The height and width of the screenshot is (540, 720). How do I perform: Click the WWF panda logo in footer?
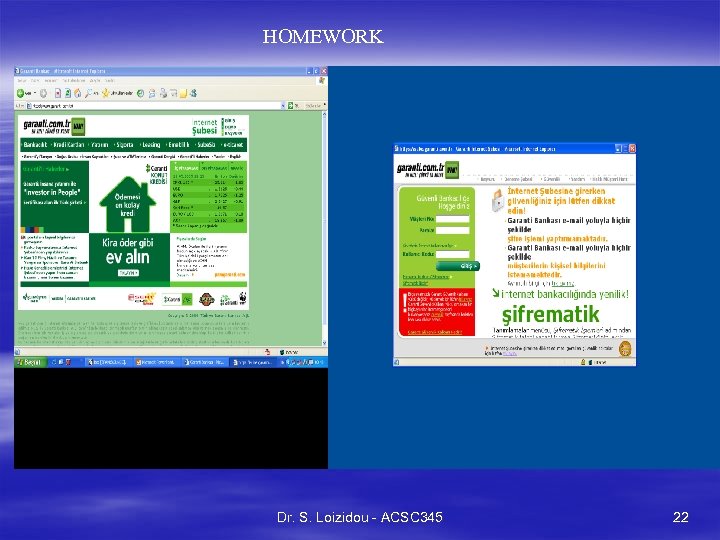(x=242, y=299)
